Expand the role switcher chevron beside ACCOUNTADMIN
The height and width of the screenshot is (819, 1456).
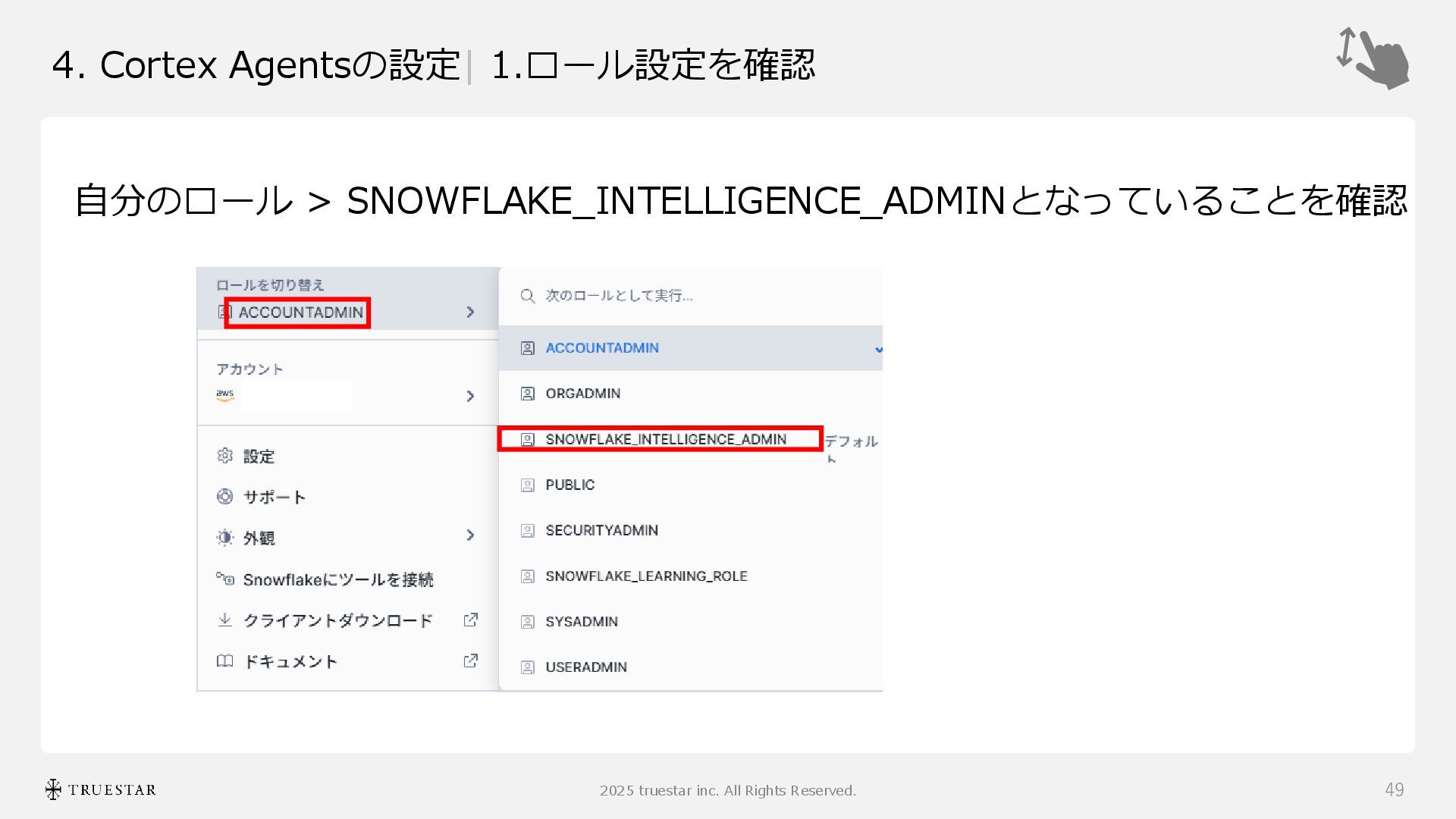[x=470, y=312]
